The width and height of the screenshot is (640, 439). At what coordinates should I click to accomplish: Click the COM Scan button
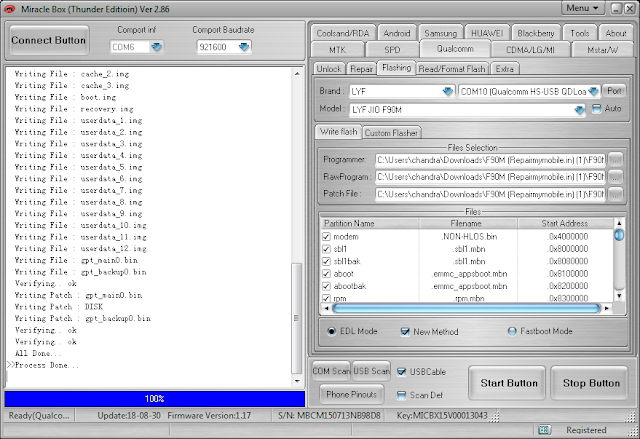click(x=331, y=371)
